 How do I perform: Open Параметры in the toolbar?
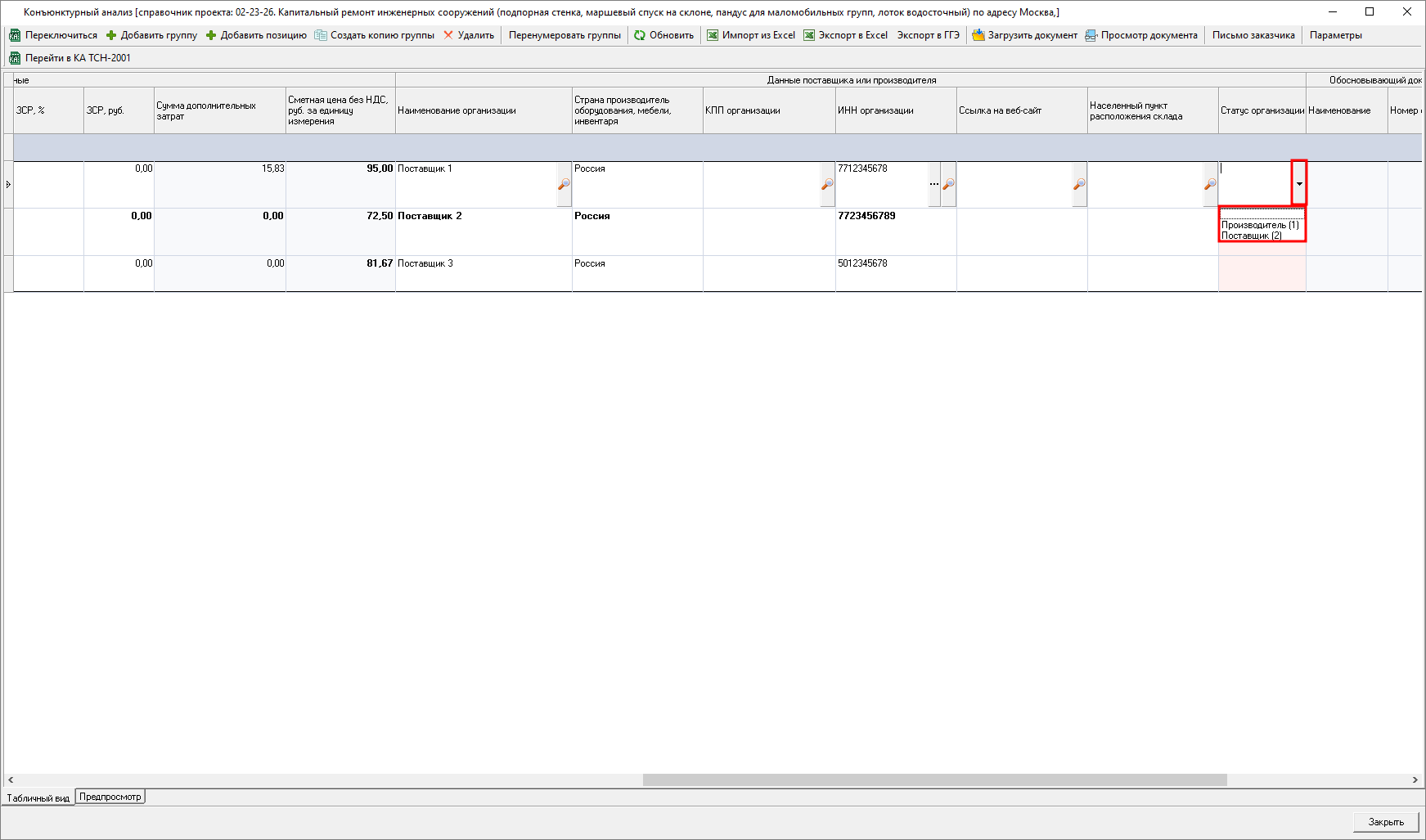[x=1335, y=35]
